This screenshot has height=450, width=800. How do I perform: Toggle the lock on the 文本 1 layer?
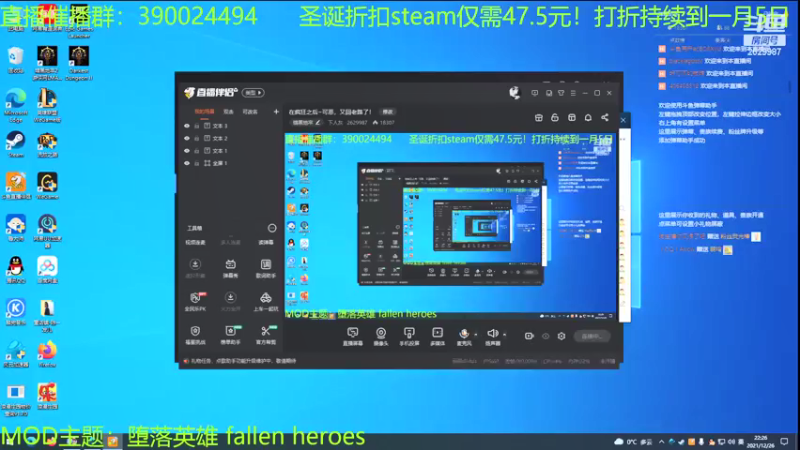click(x=196, y=151)
